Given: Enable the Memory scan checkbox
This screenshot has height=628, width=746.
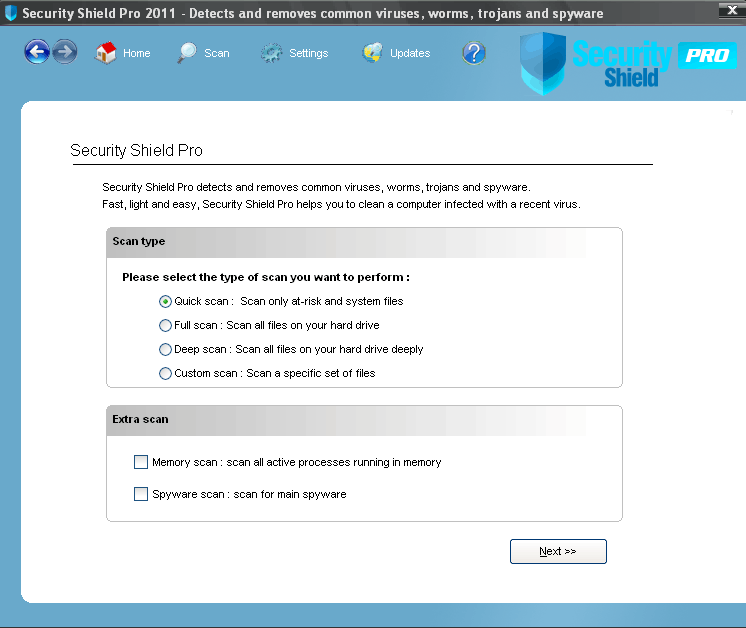Looking at the screenshot, I should 141,462.
